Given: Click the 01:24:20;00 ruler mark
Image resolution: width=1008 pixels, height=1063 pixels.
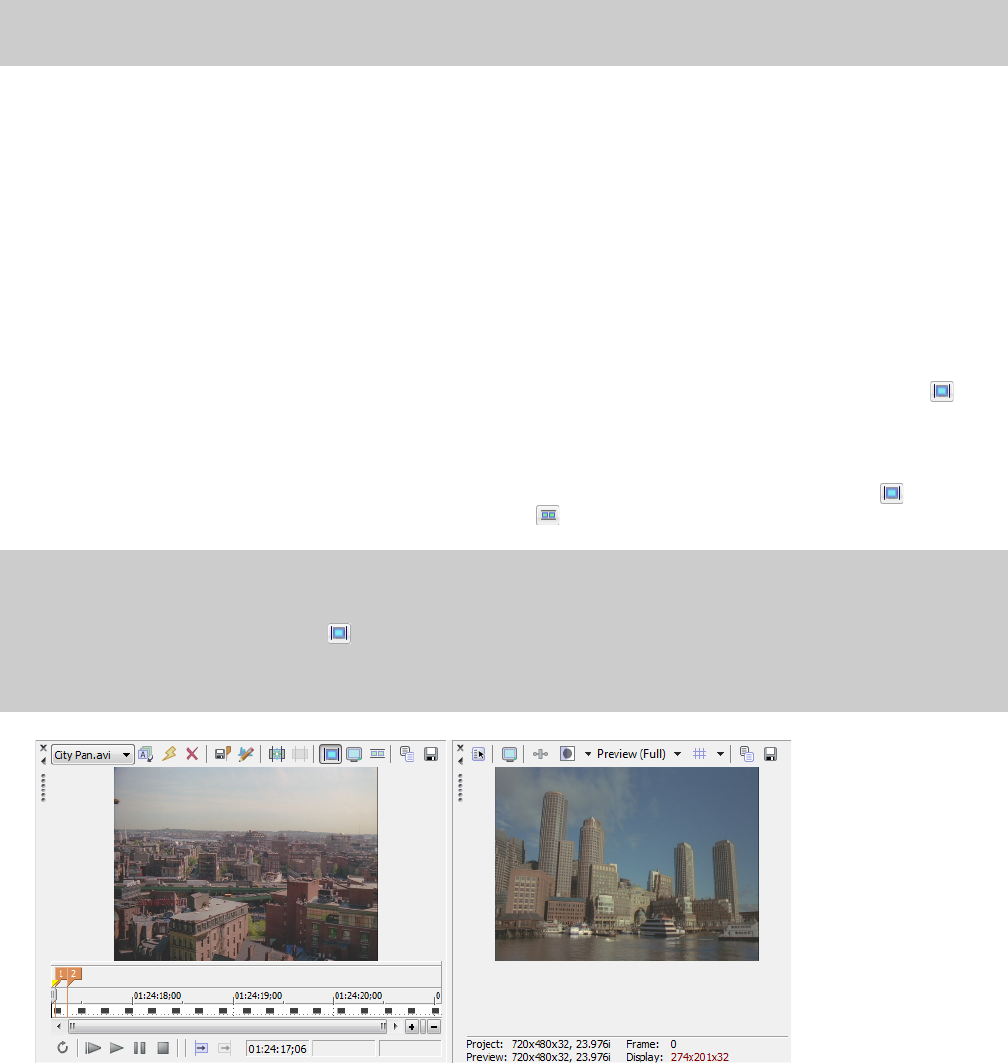Looking at the screenshot, I should [x=359, y=996].
